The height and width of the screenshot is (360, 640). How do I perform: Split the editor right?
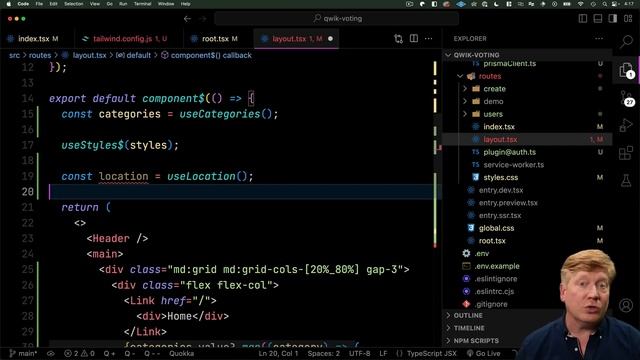pos(413,38)
